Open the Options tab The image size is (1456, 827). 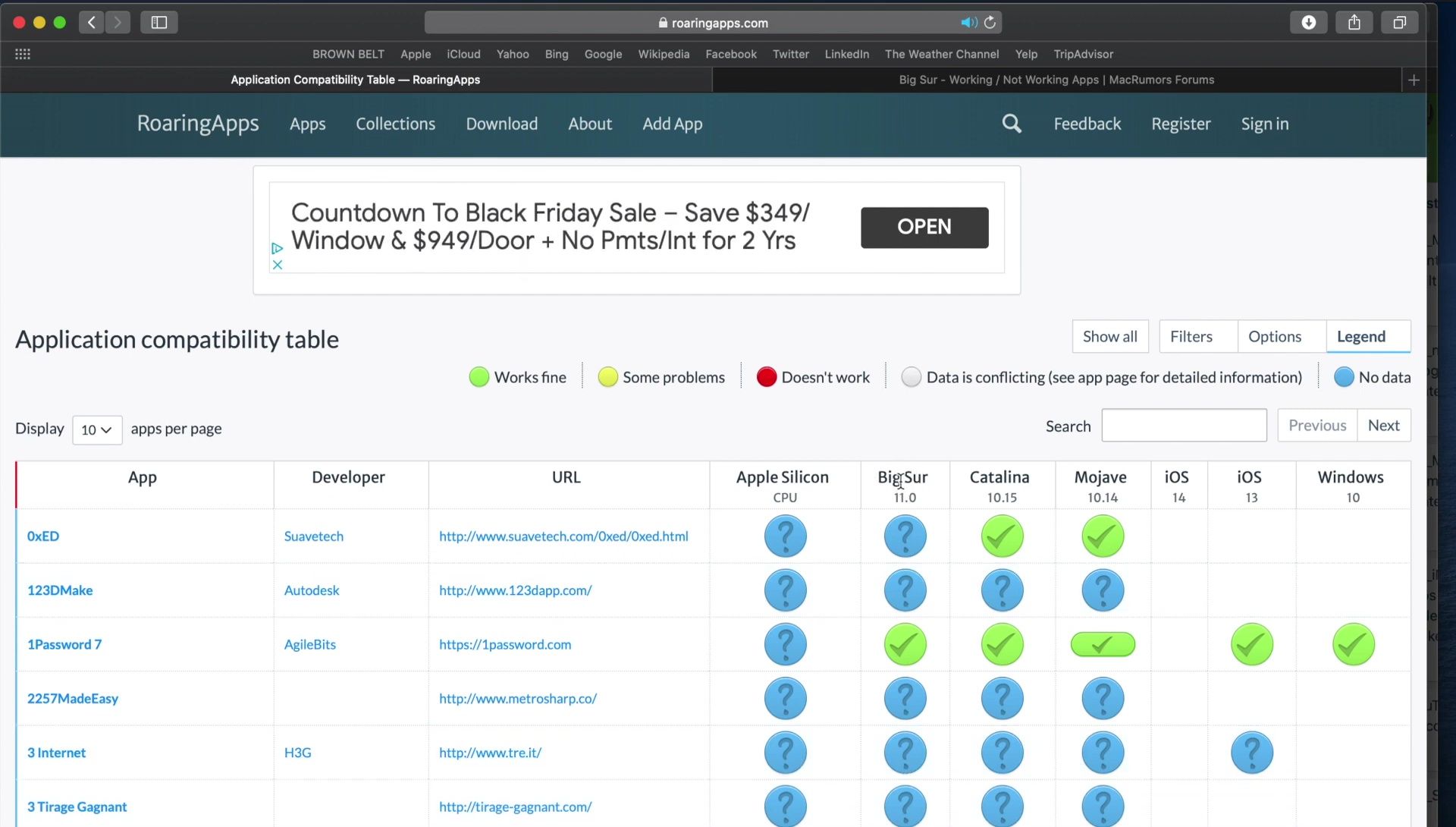[1282, 336]
